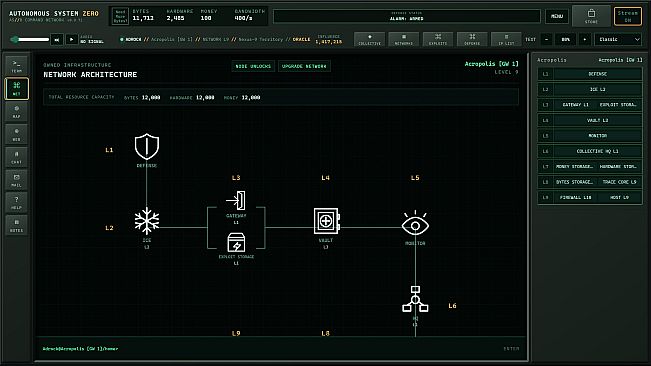651x366 pixels.
Task: Select GATEWAY L1 in the L3 row
Action: click(x=575, y=105)
